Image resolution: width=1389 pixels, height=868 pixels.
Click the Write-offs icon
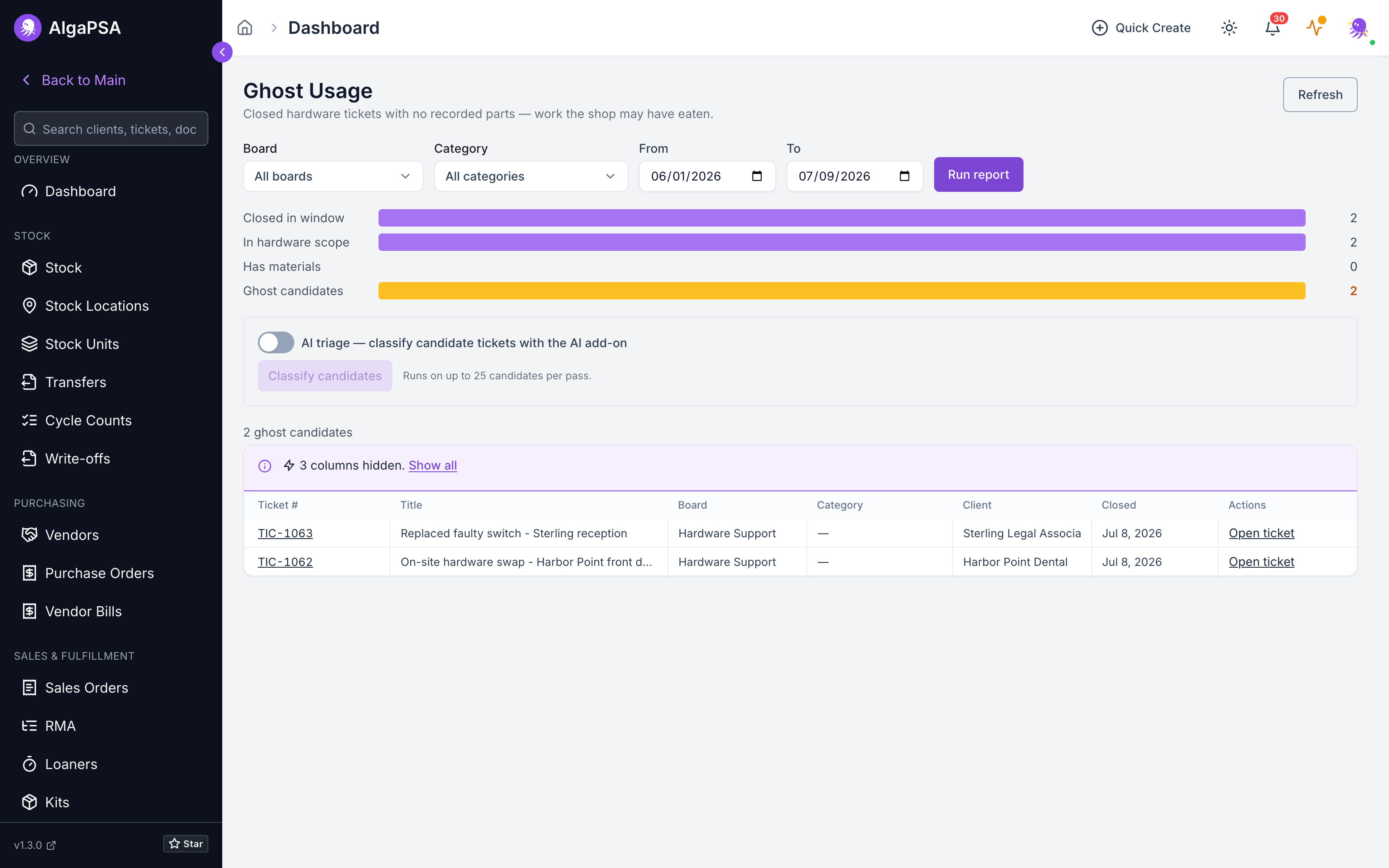(x=29, y=459)
